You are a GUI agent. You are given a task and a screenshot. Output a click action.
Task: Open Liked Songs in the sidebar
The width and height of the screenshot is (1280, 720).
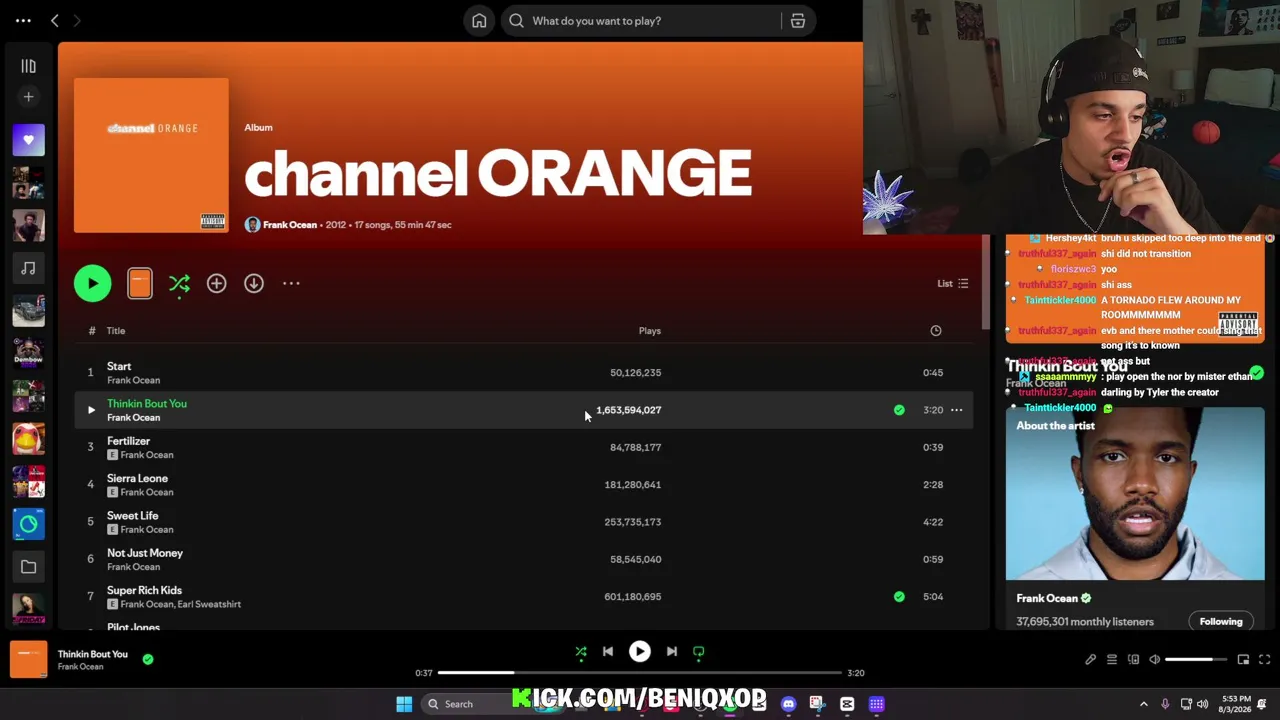(28, 140)
